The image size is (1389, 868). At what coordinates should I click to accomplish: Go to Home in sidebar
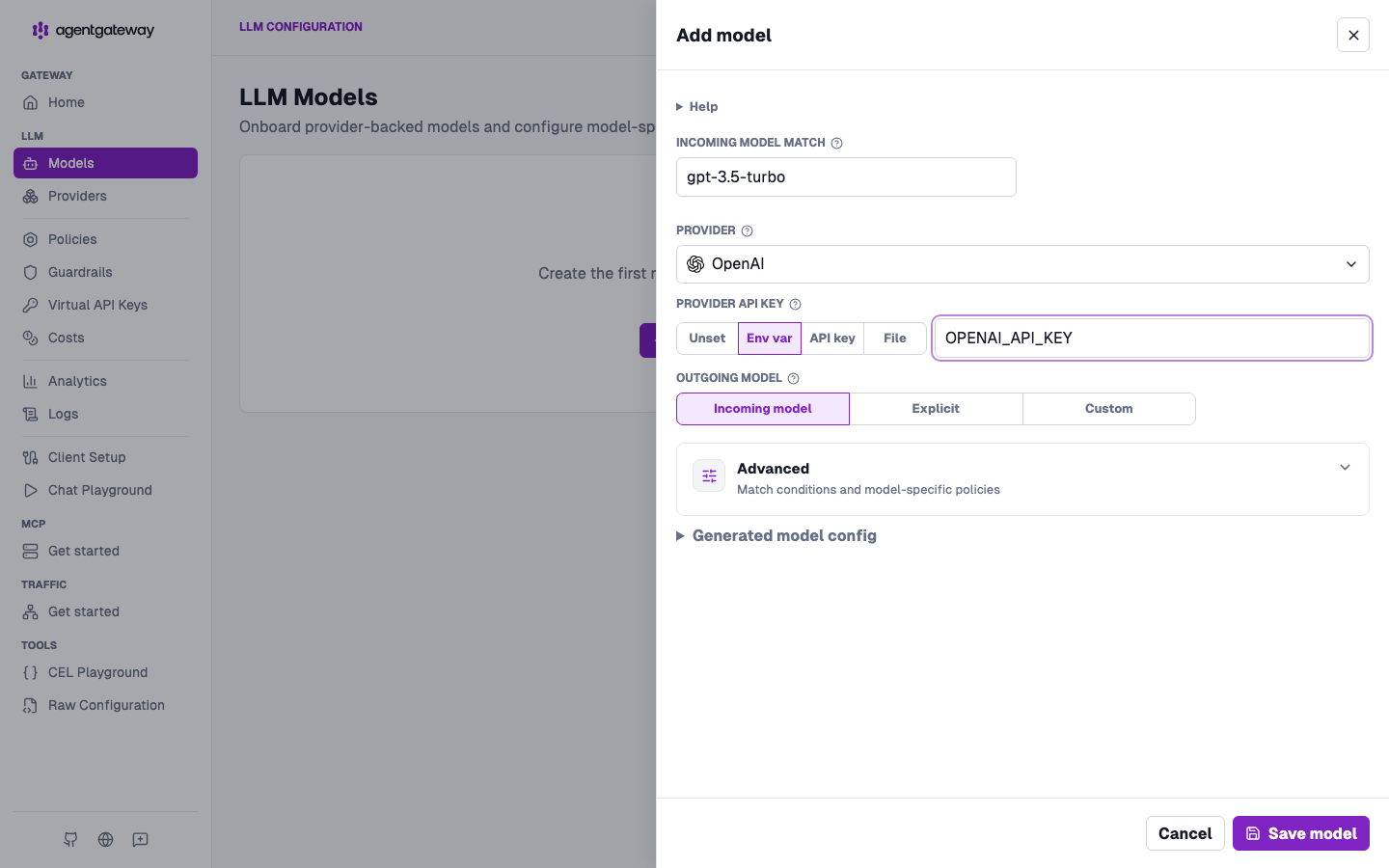(x=105, y=102)
